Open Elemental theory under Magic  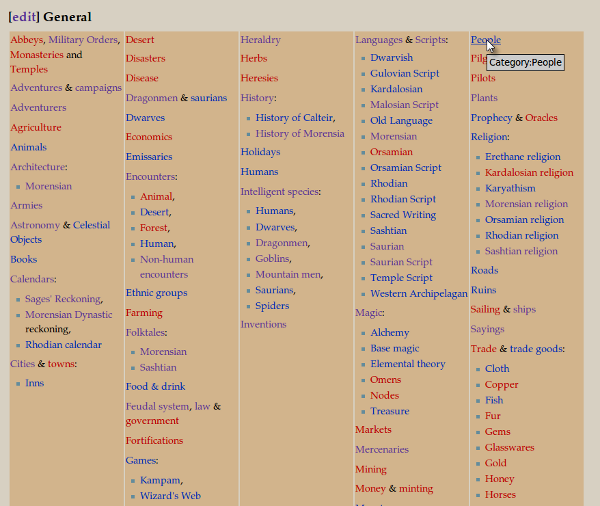pos(407,365)
